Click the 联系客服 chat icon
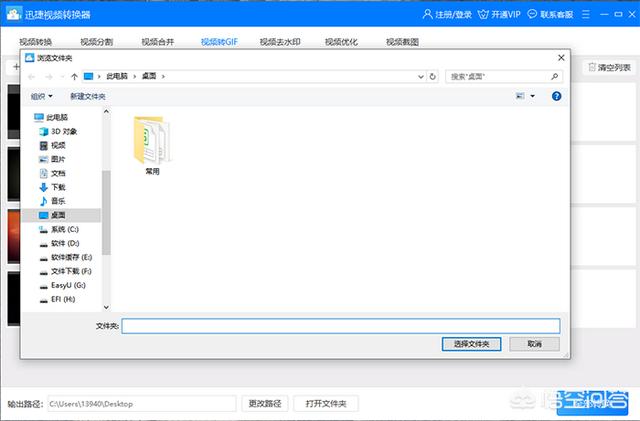Image resolution: width=640 pixels, height=421 pixels. 532,14
